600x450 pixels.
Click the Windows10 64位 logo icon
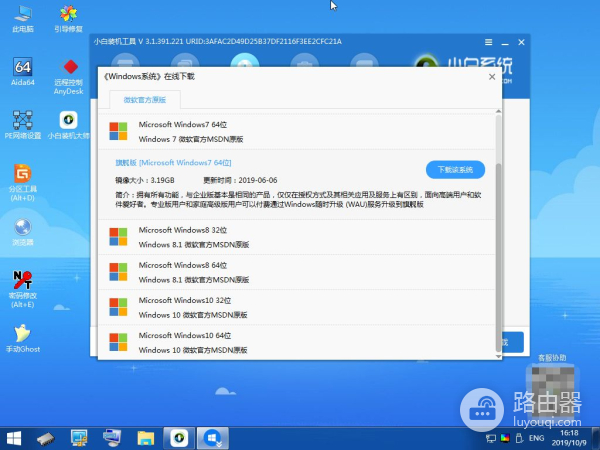[x=118, y=342]
